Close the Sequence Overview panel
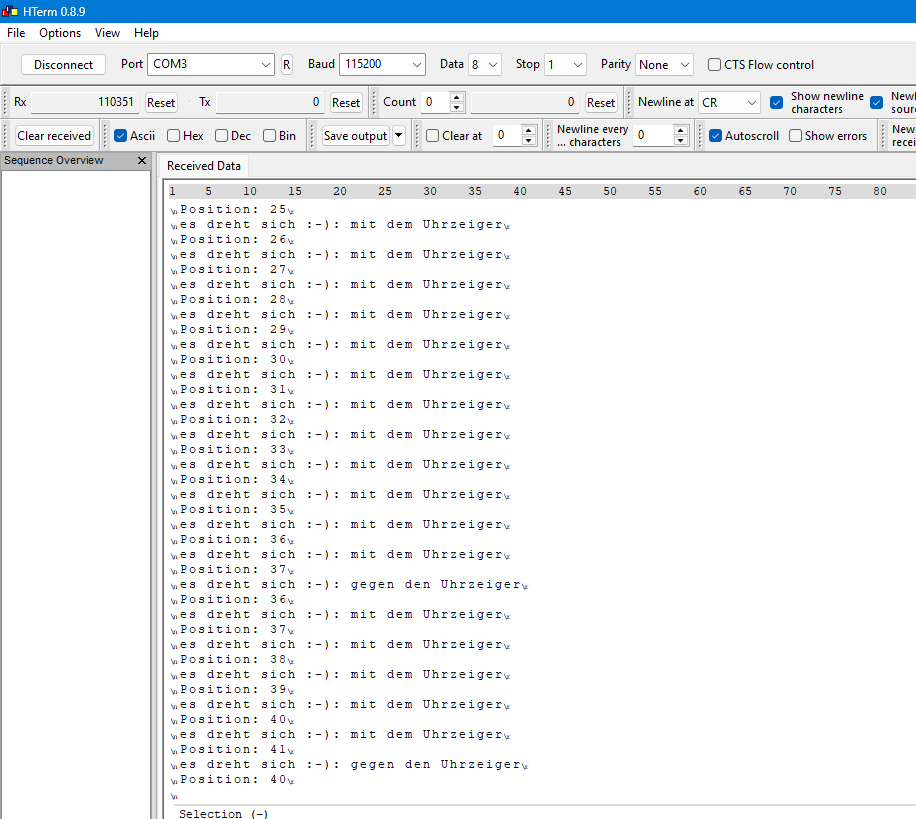 point(142,161)
